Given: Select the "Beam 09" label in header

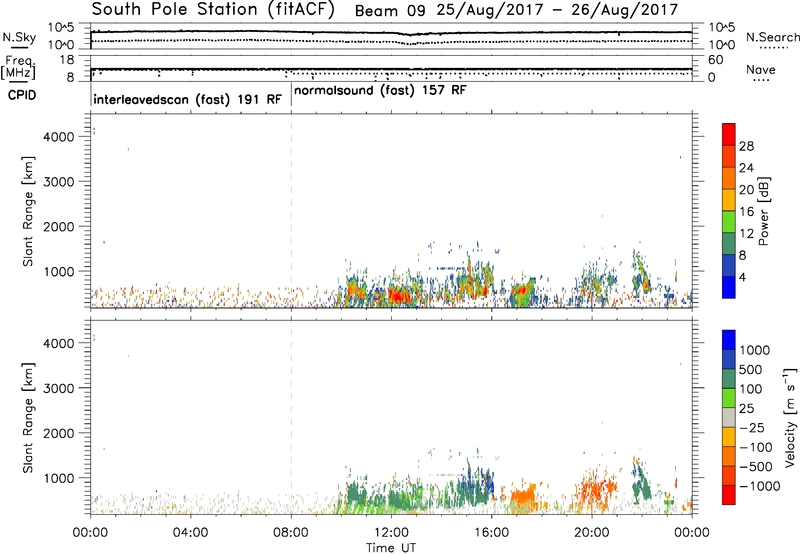Looking at the screenshot, I should [x=390, y=10].
